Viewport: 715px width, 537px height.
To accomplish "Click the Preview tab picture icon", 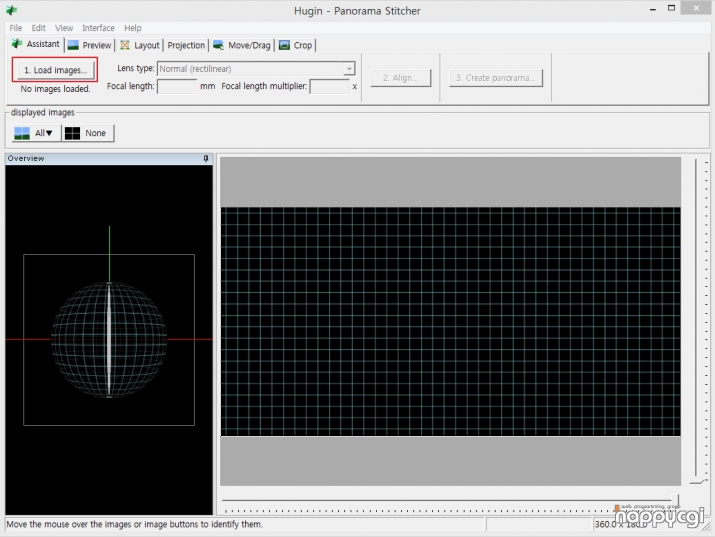I will point(73,45).
